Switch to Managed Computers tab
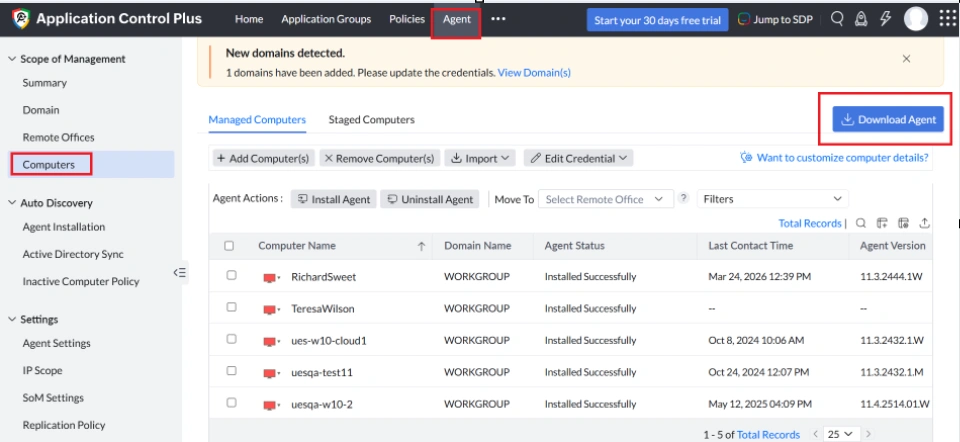The height and width of the screenshot is (442, 960). pyautogui.click(x=257, y=119)
